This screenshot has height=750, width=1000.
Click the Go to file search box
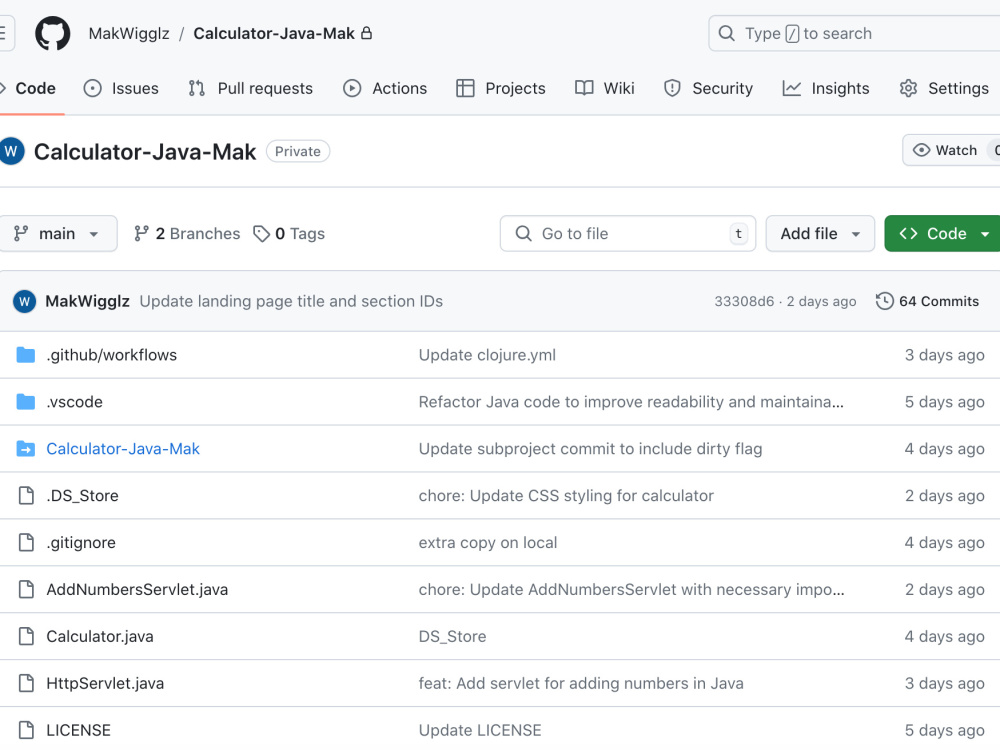point(628,233)
